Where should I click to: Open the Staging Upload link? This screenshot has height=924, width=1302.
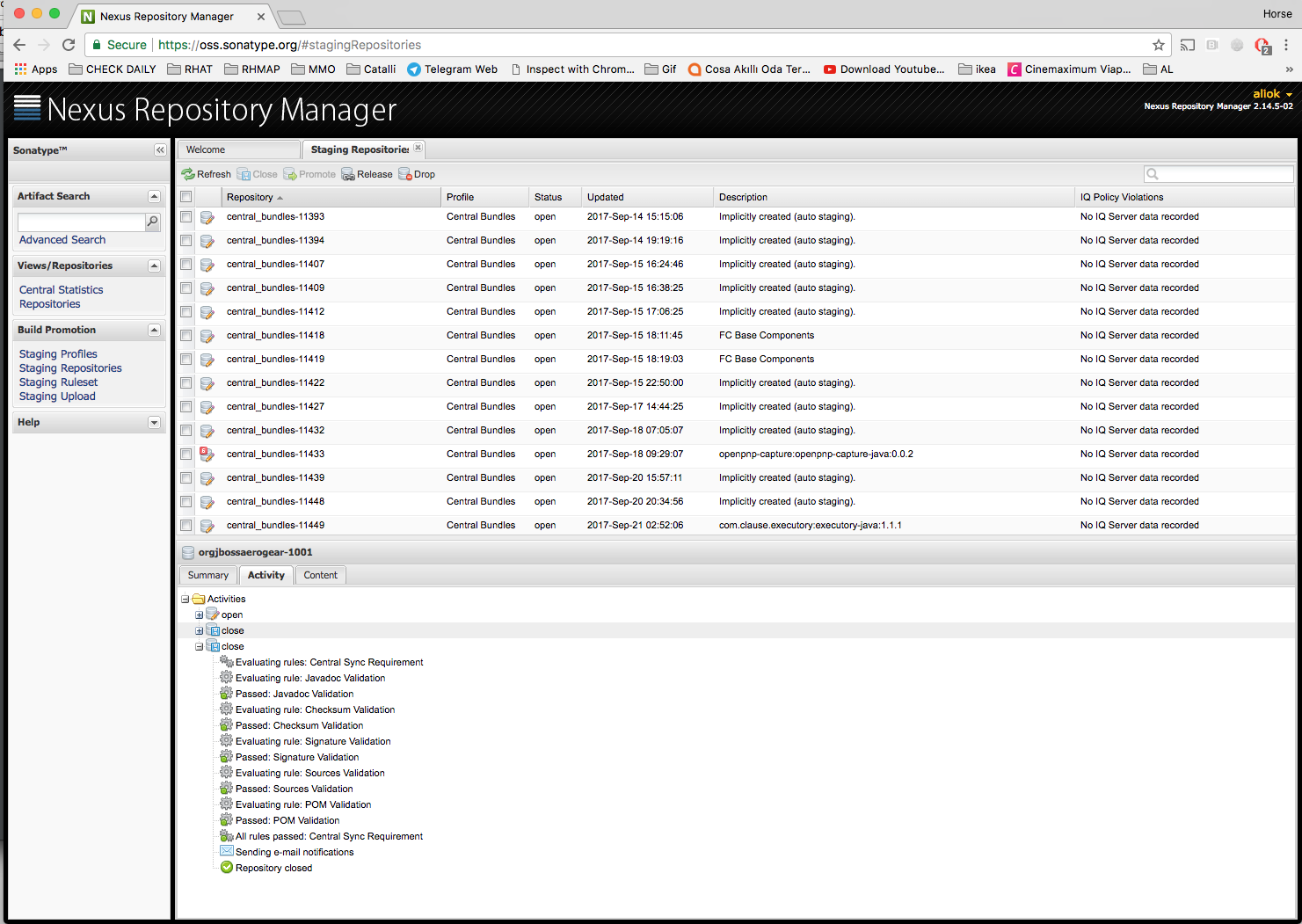click(x=57, y=397)
